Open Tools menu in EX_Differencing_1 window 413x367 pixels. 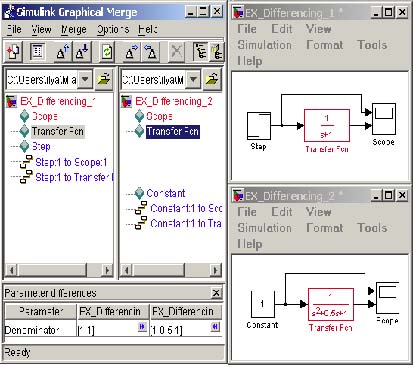pos(372,45)
